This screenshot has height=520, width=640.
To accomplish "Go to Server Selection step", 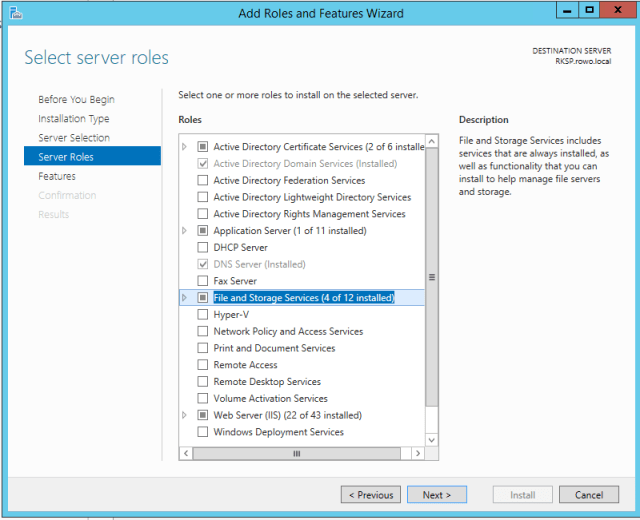I will (x=74, y=138).
